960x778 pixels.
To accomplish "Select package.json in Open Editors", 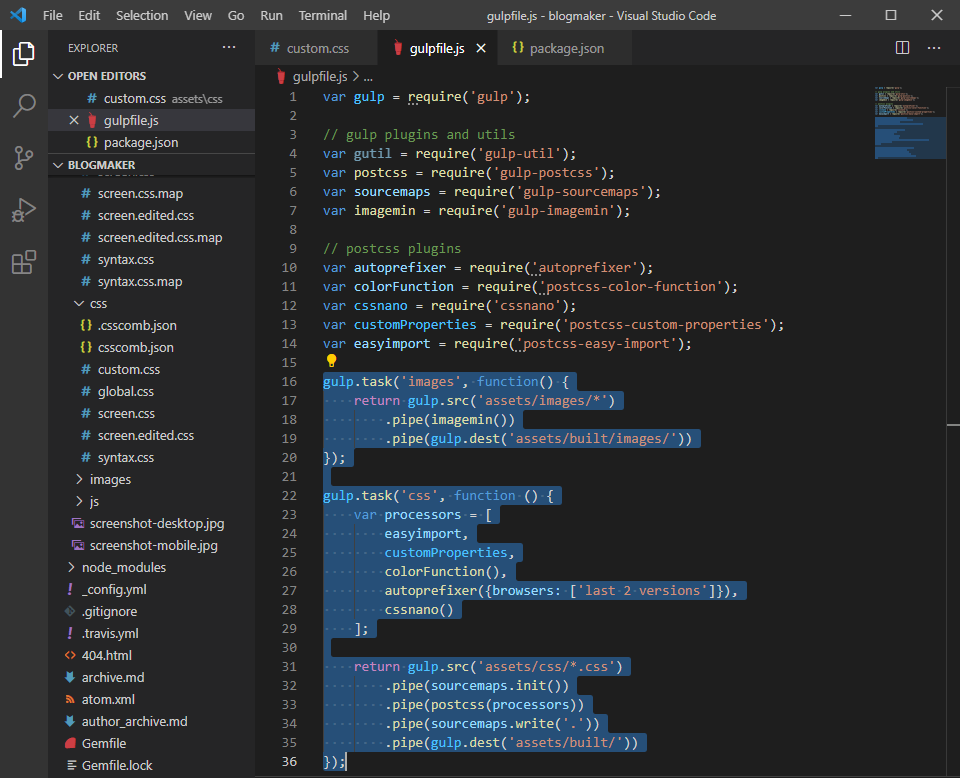I will [151, 142].
